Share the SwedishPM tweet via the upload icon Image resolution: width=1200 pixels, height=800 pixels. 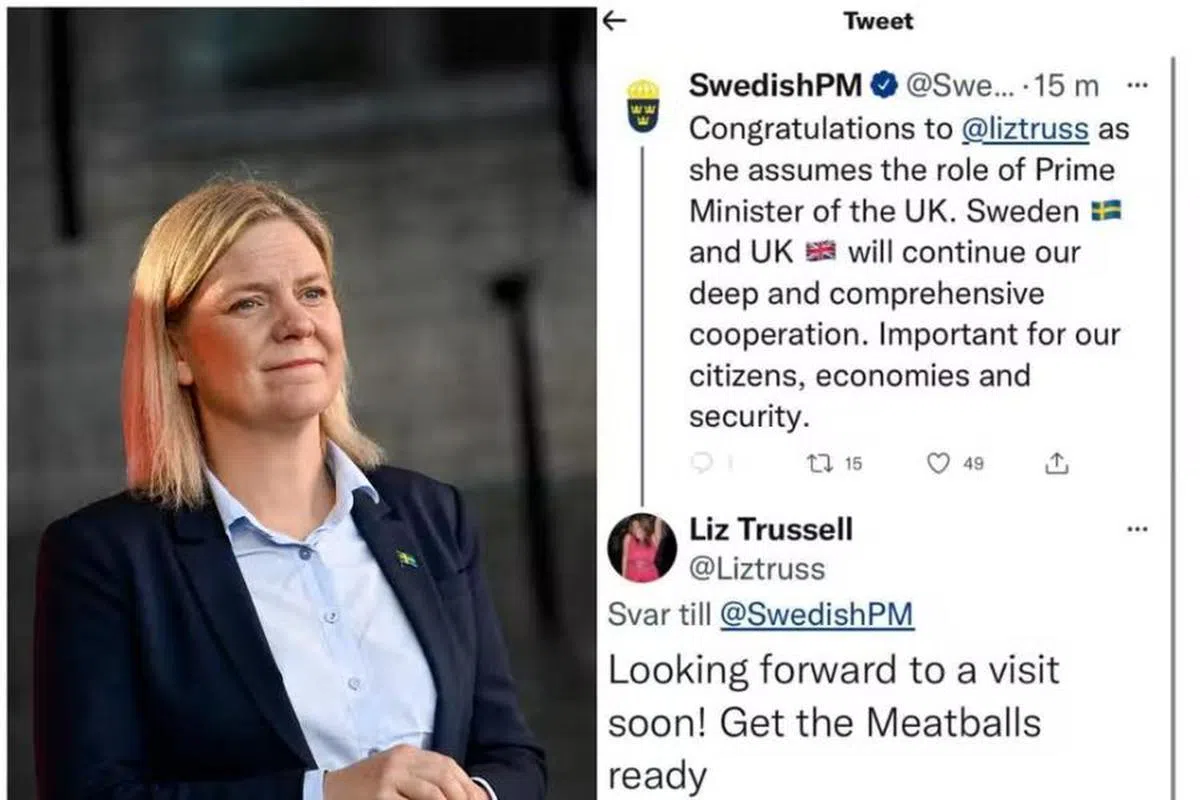click(x=1057, y=463)
